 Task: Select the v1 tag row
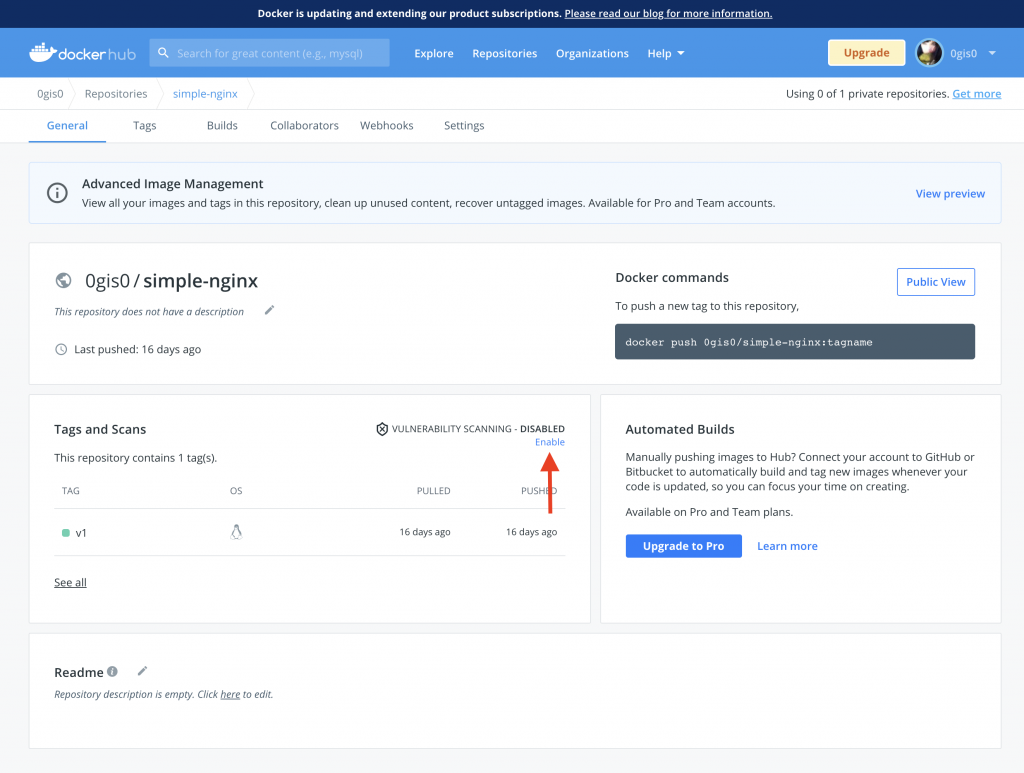(x=310, y=532)
